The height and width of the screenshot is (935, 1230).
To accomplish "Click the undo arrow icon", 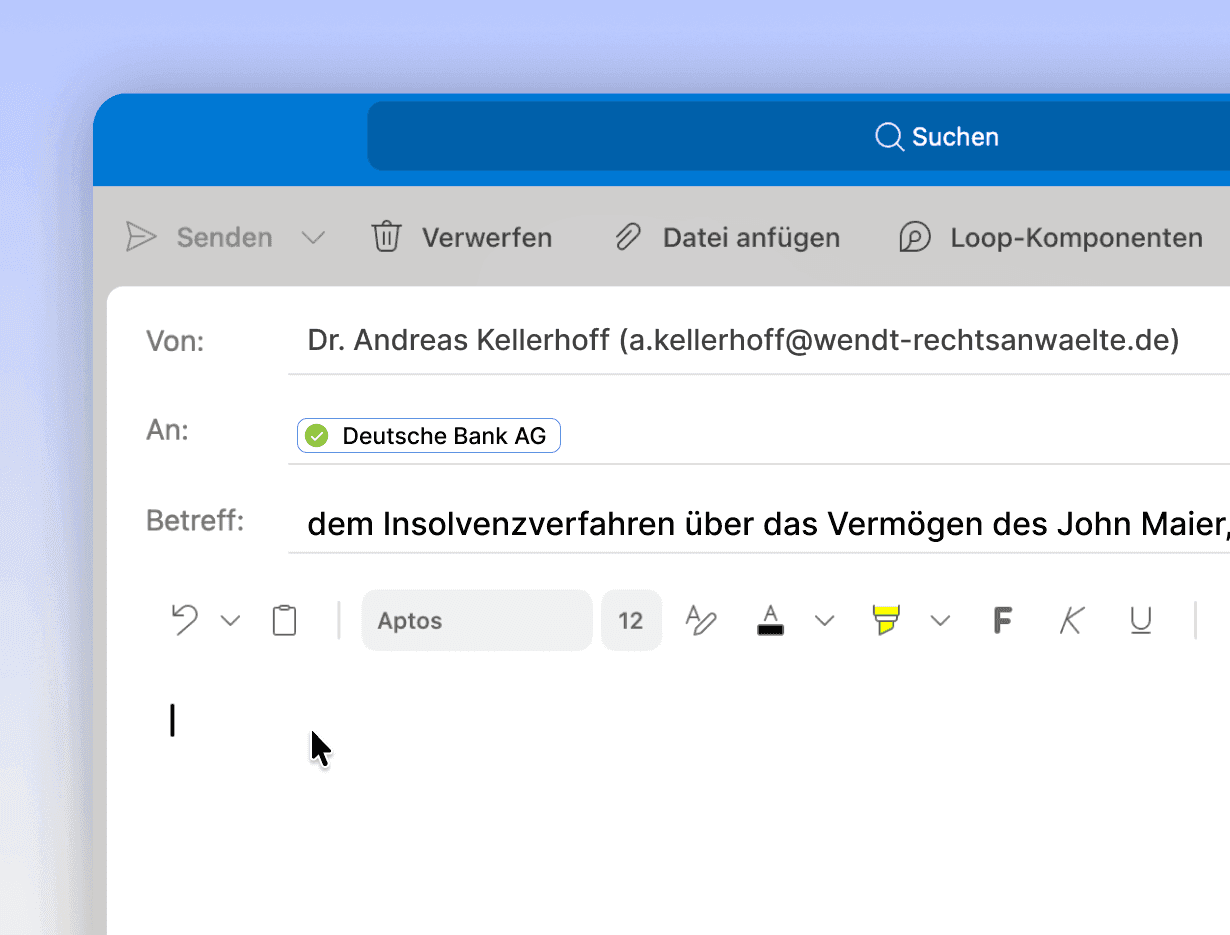I will 185,620.
